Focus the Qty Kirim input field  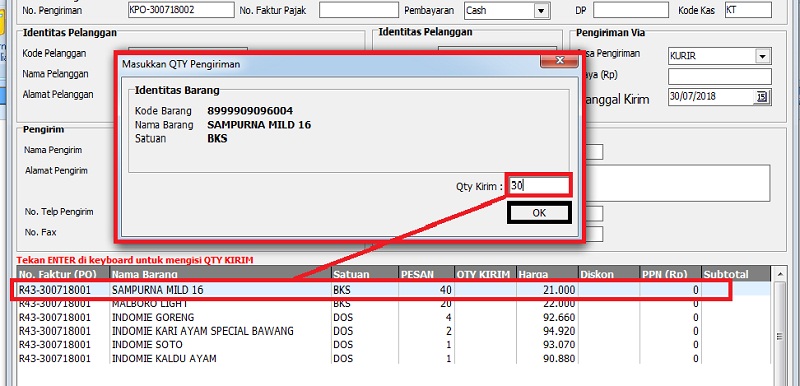click(539, 186)
